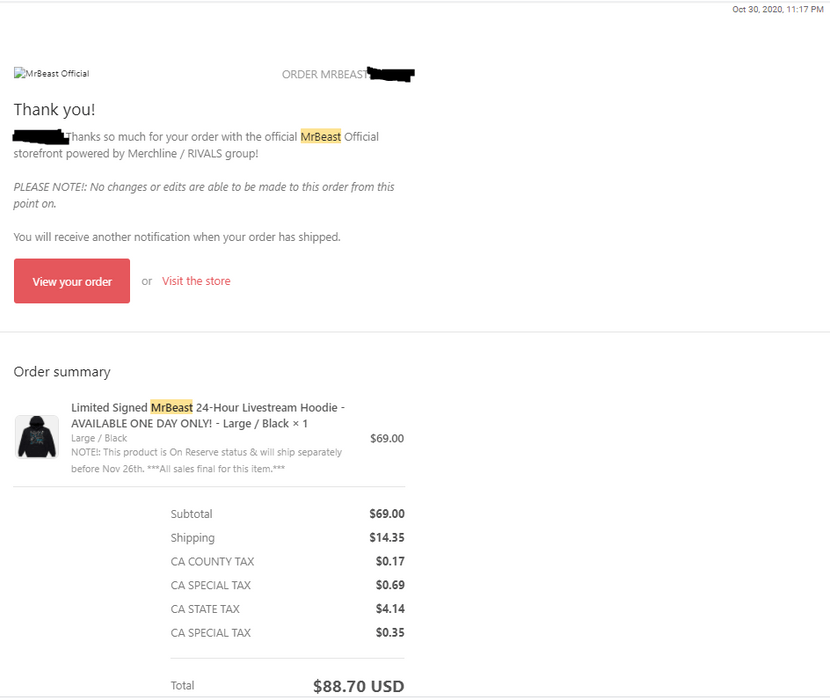Click highlighted MrBeast word in greeting paragraph

[320, 137]
